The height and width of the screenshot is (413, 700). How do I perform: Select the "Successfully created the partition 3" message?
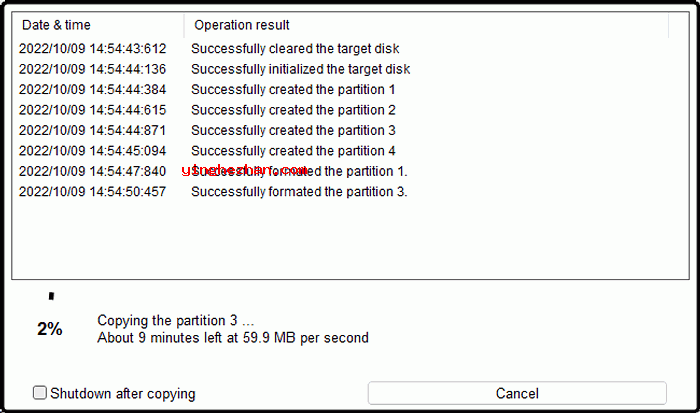(293, 130)
